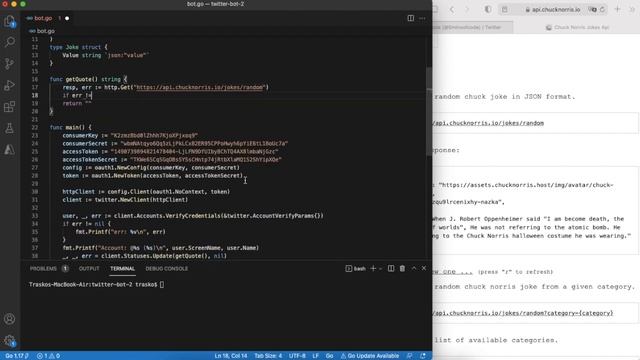Screen dimensions: 640x360
Task: Close the terminal panel
Action: pos(424,268)
